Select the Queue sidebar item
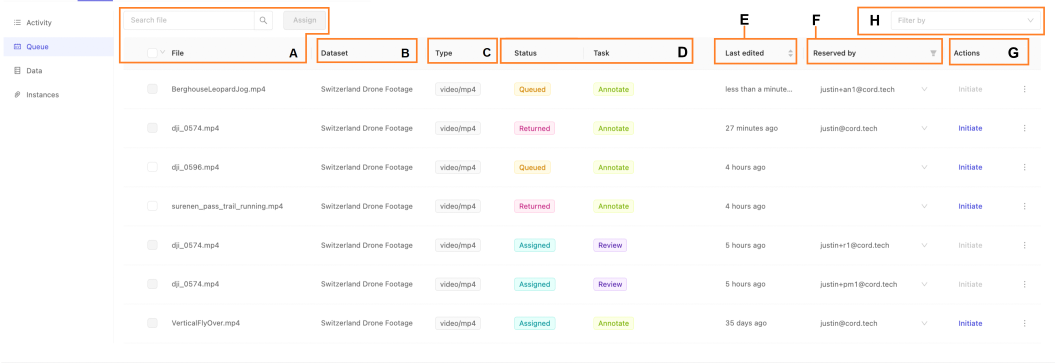The height and width of the screenshot is (363, 1055). point(57,46)
